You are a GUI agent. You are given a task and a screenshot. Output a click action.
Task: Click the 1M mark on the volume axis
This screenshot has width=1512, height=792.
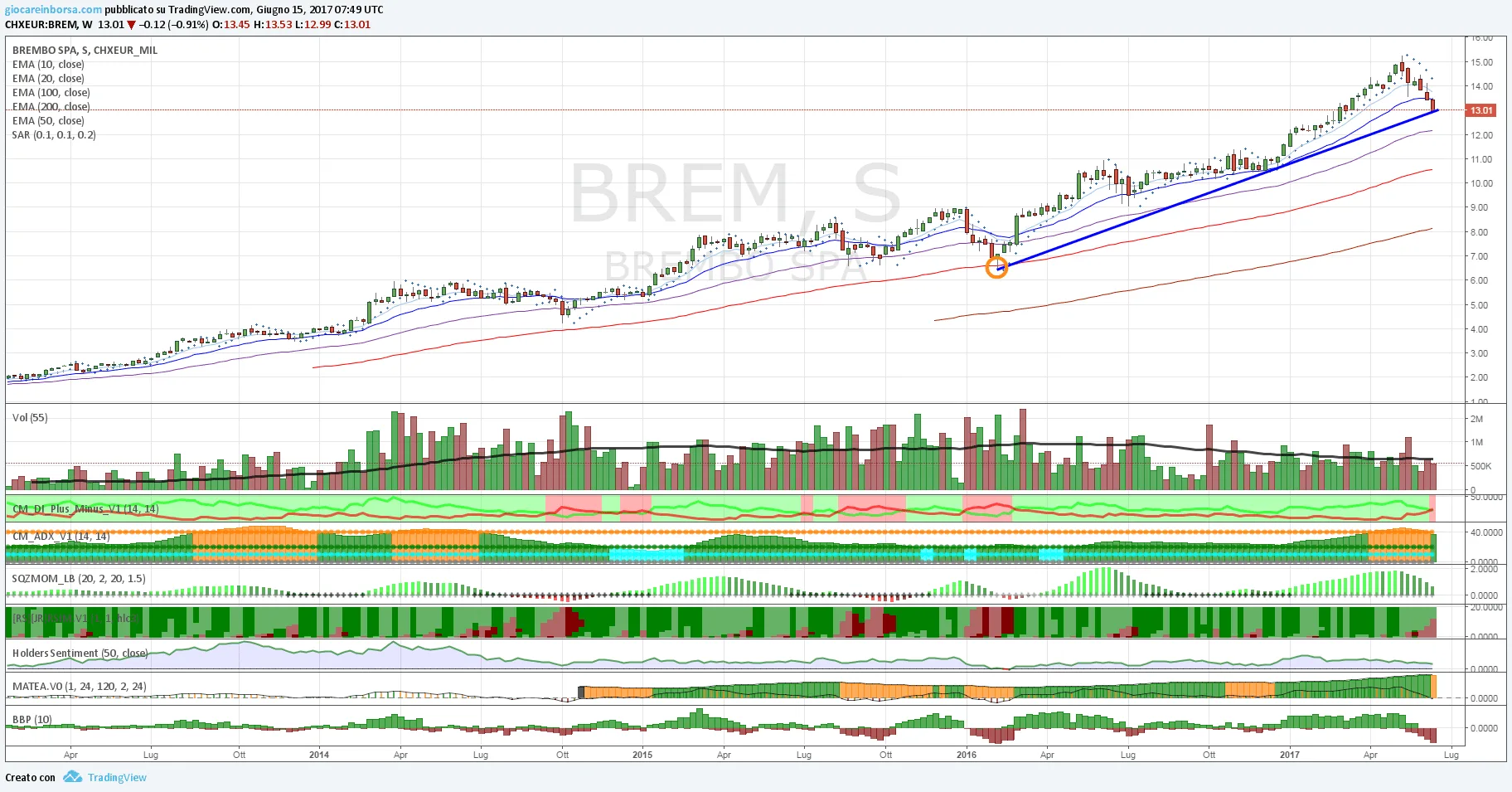(1476, 442)
